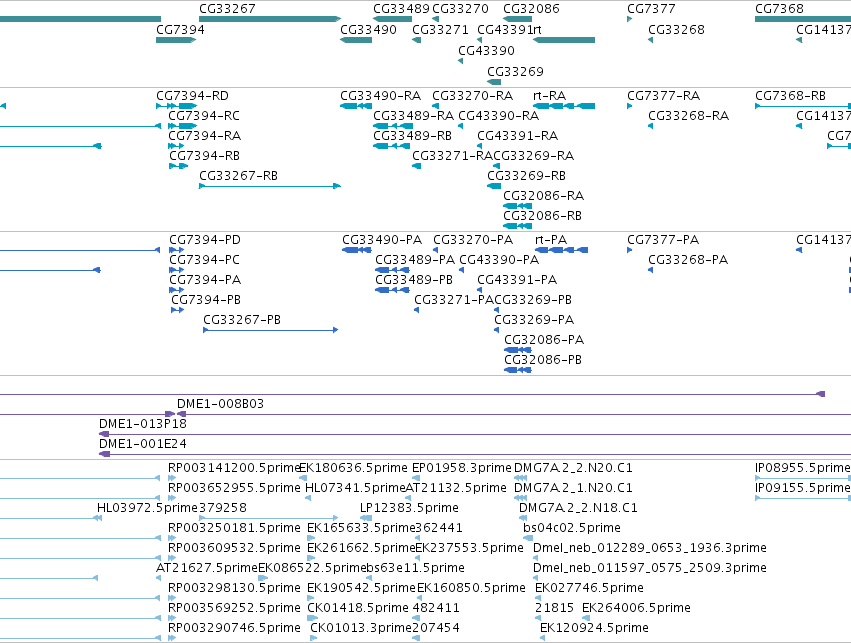851x643 pixels.
Task: Click the CG7394 gene label
Action: tap(180, 30)
